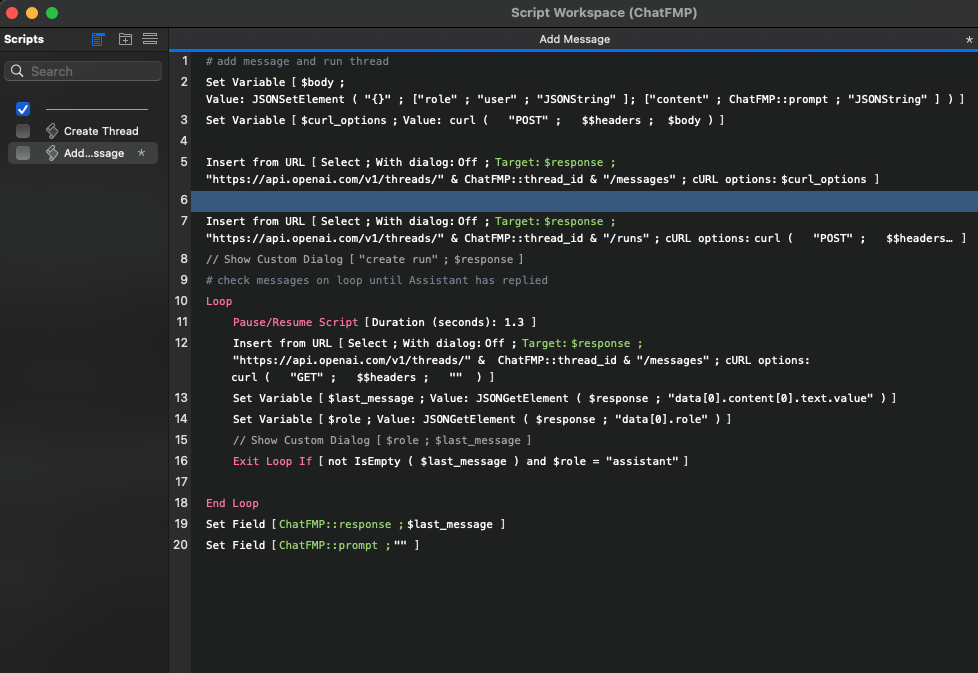This screenshot has height=673, width=978.
Task: Select the Add Message tab
Action: 574,39
